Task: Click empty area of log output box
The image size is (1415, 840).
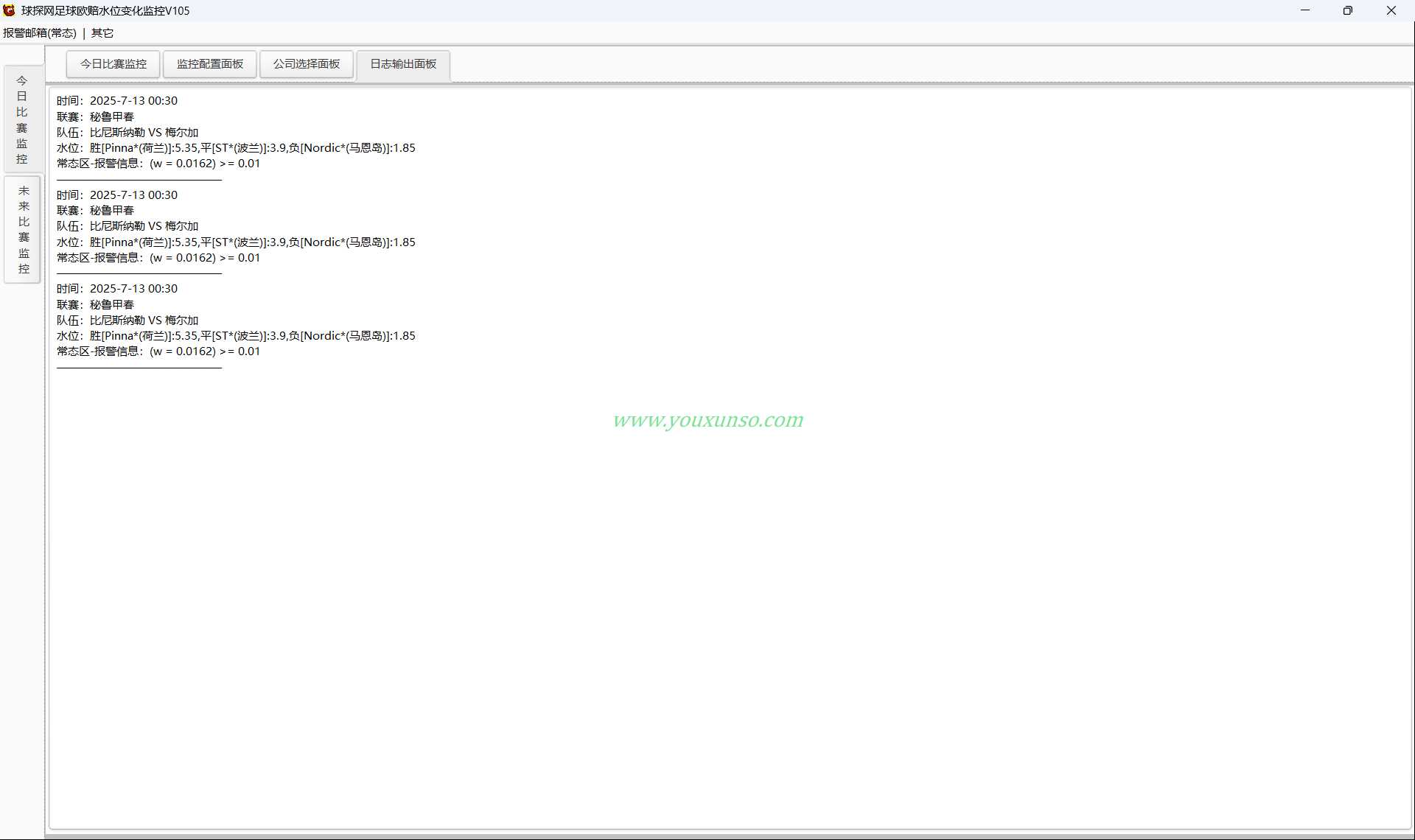Action: point(730,604)
